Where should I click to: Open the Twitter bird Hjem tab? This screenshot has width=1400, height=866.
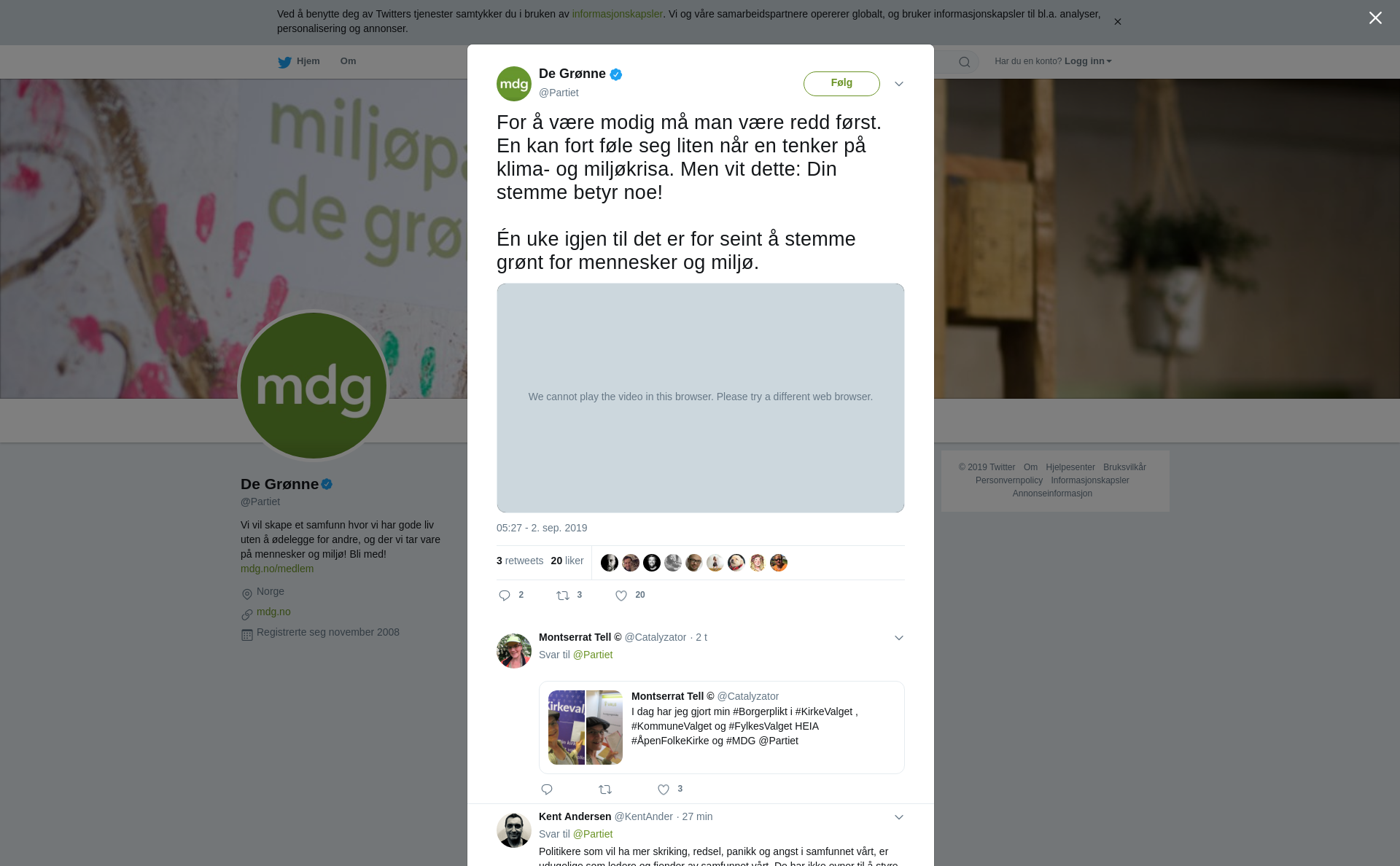(299, 61)
